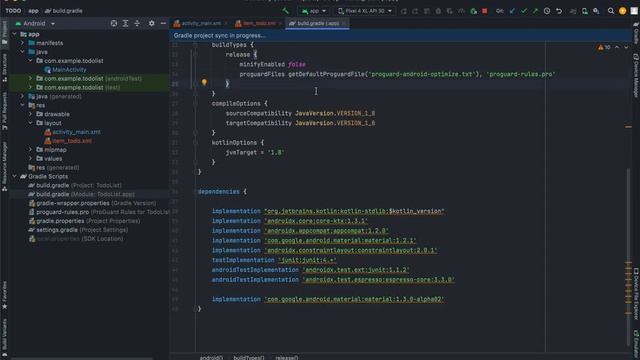Viewport: 640px width, 360px height.
Task: Click the Attach Debugger to Android Process icon
Action: coord(473,11)
